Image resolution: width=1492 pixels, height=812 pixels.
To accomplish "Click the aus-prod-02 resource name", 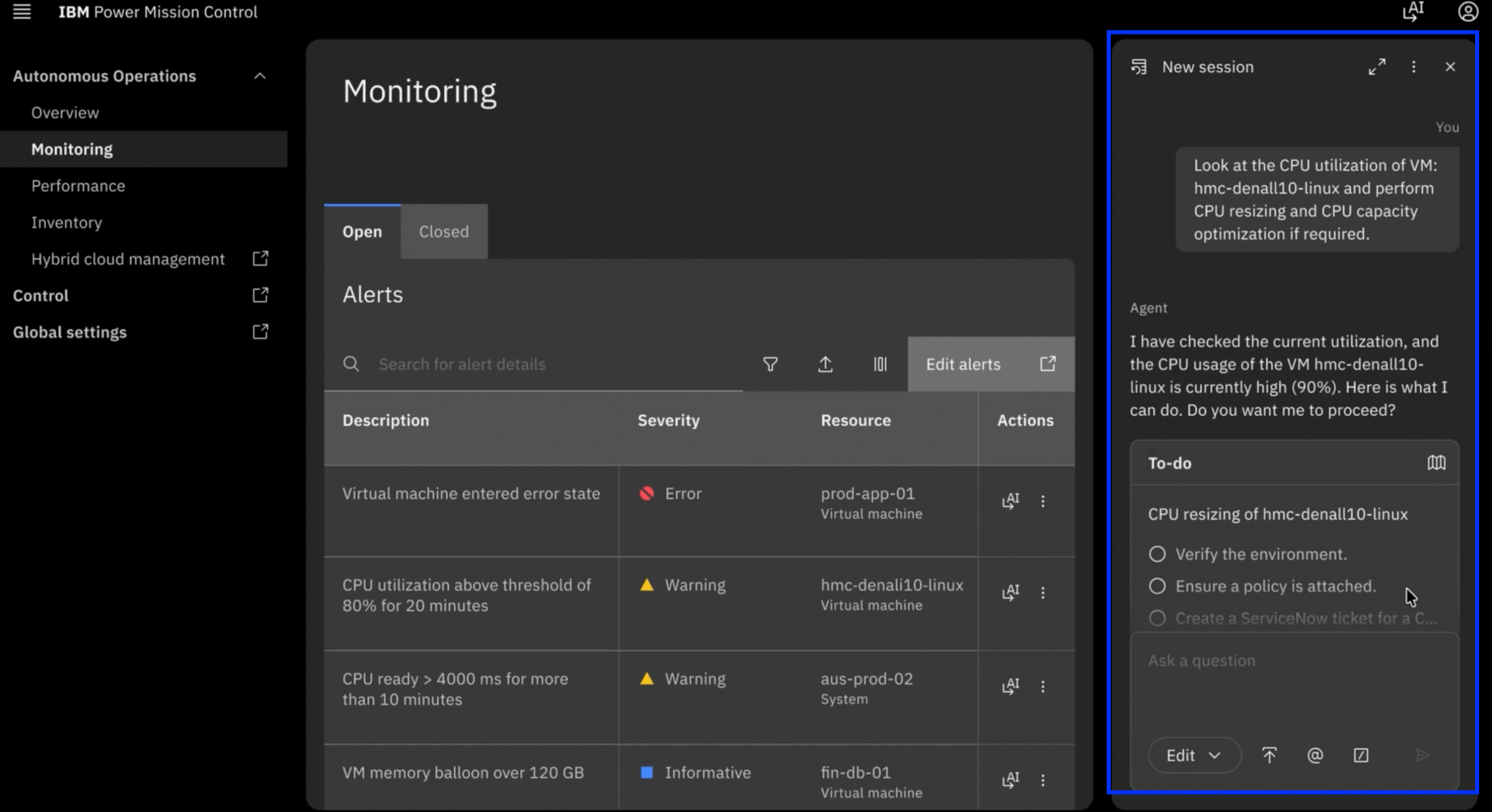I will pyautogui.click(x=867, y=679).
